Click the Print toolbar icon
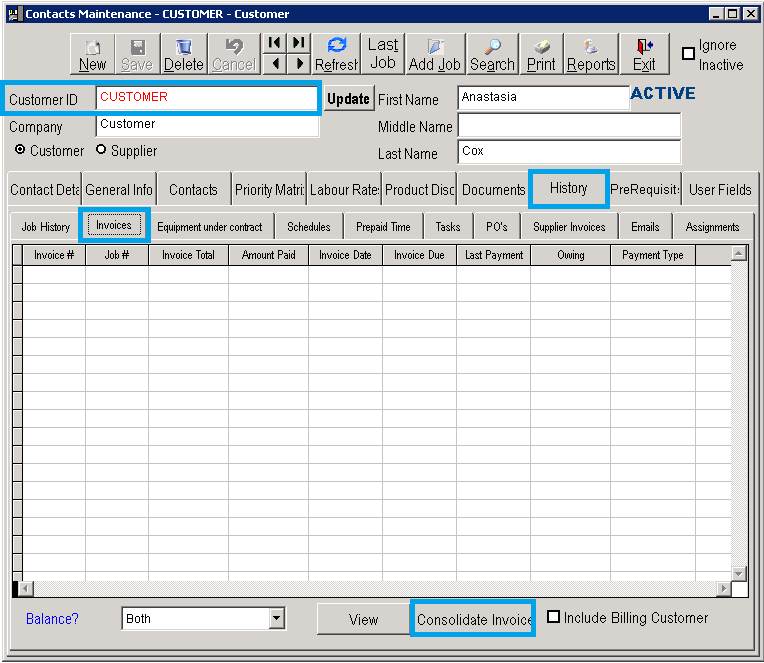This screenshot has width=764, height=663. coord(541,54)
